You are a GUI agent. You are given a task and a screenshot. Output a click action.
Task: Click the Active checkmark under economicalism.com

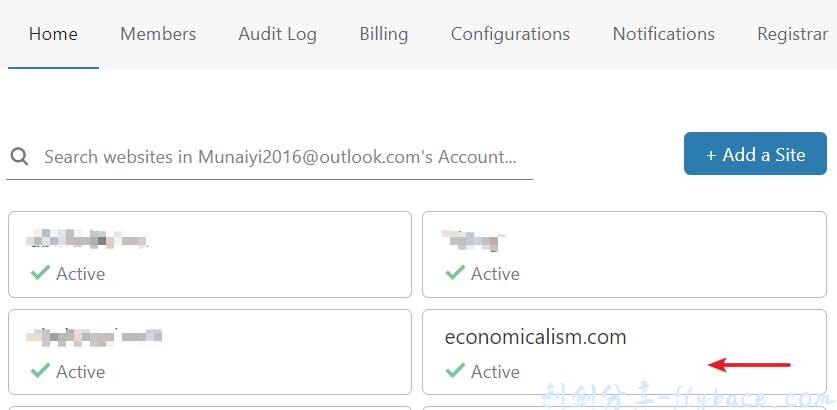click(455, 371)
